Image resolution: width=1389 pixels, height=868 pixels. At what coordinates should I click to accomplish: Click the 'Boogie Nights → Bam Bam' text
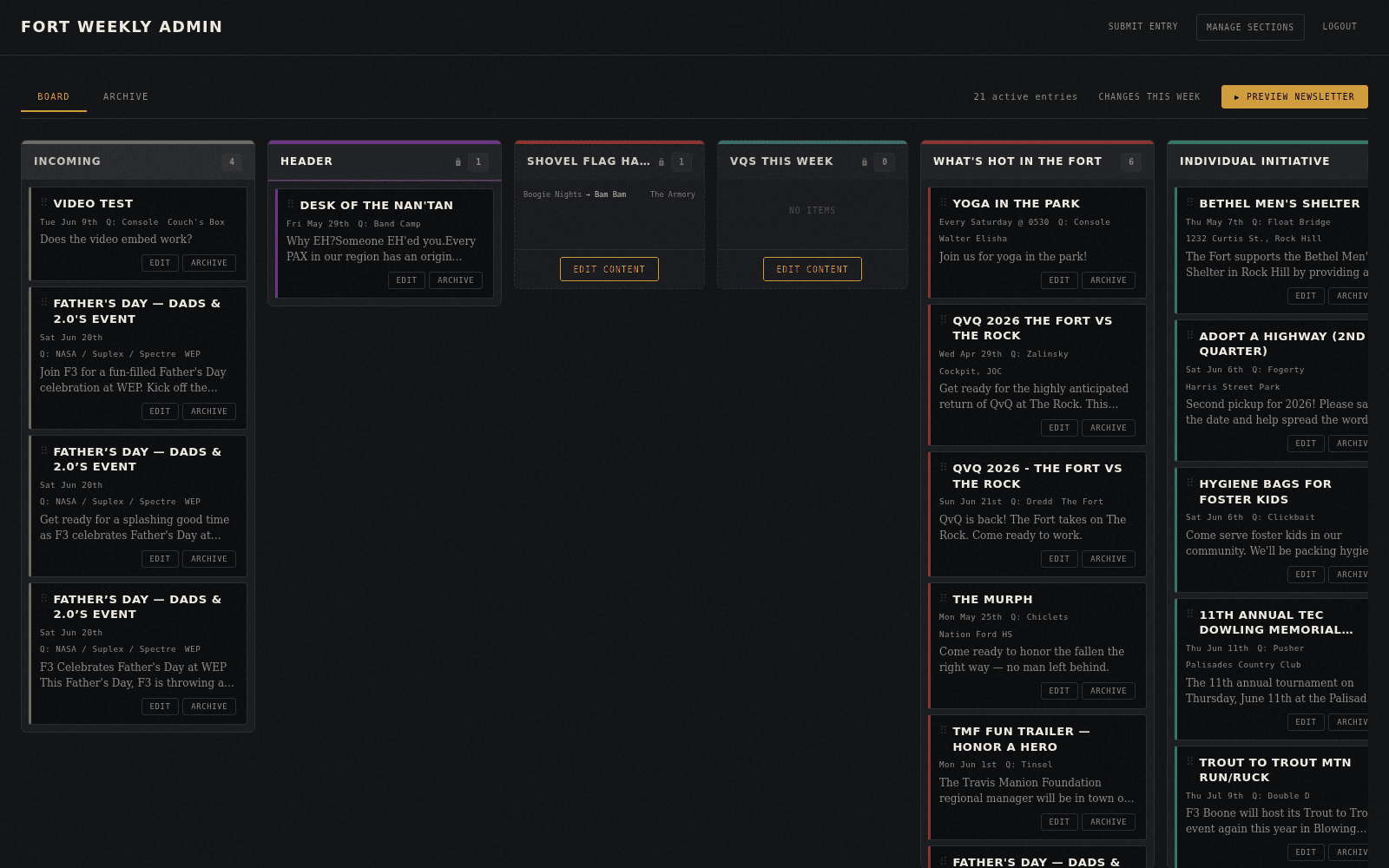point(575,194)
